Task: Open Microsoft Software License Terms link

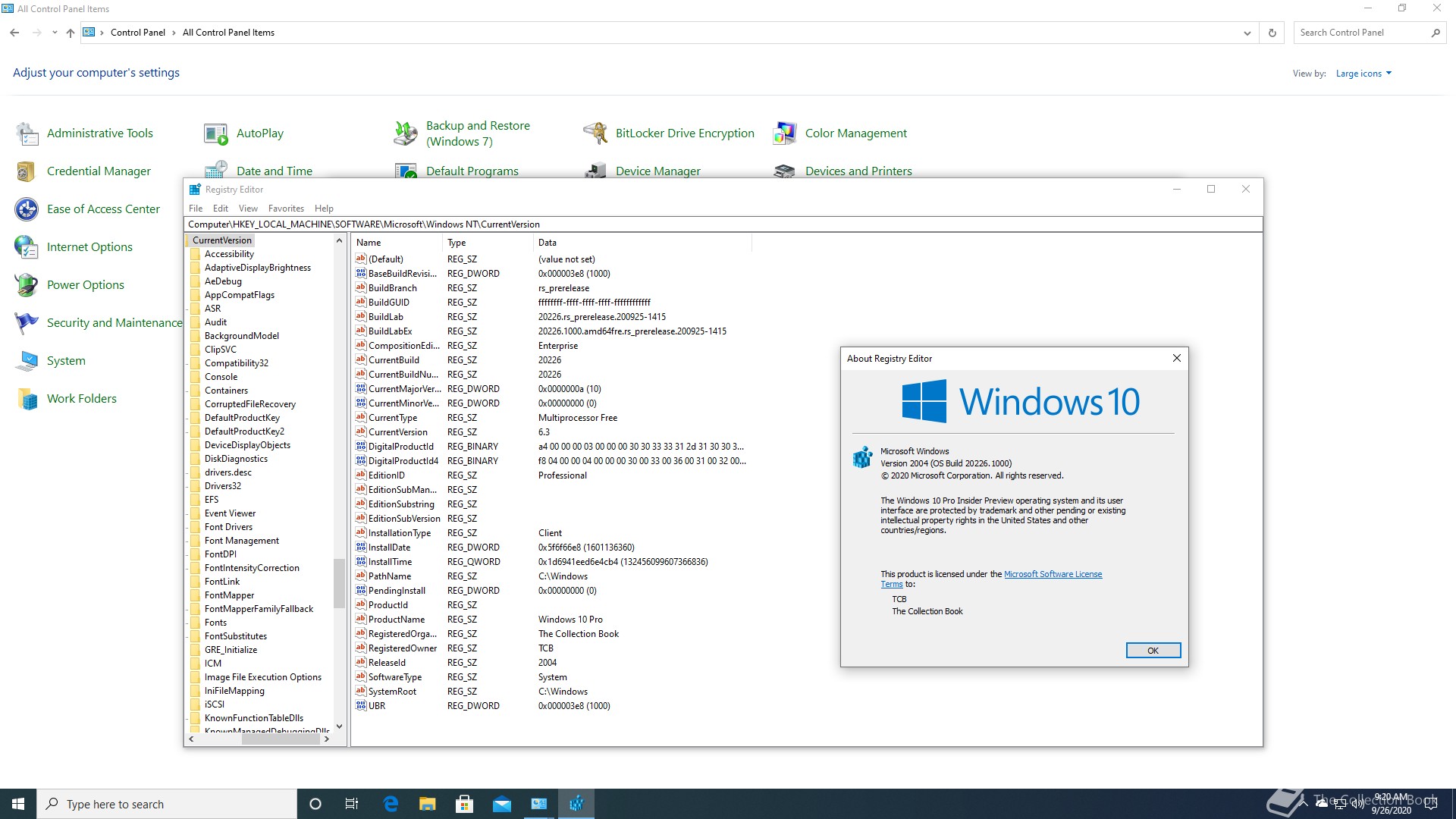Action: [1053, 575]
